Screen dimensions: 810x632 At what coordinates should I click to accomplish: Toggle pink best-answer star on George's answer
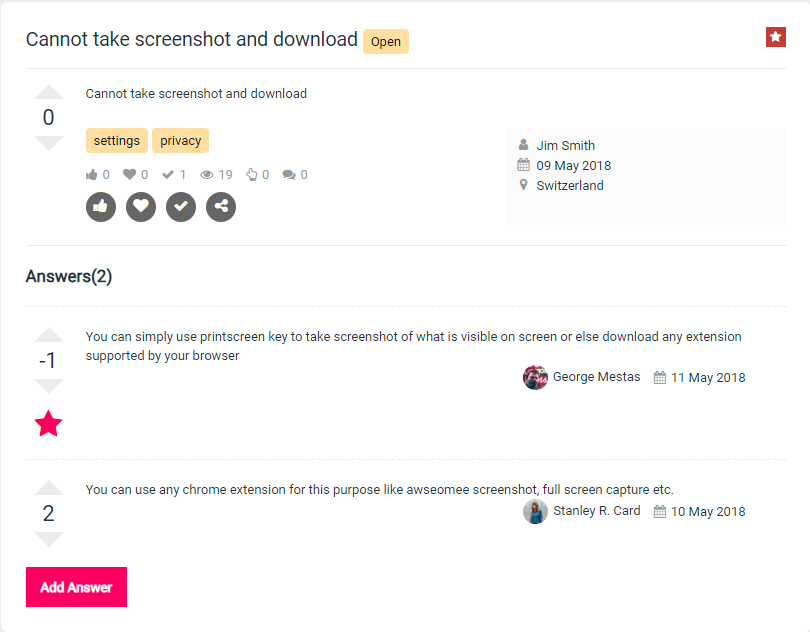(48, 424)
